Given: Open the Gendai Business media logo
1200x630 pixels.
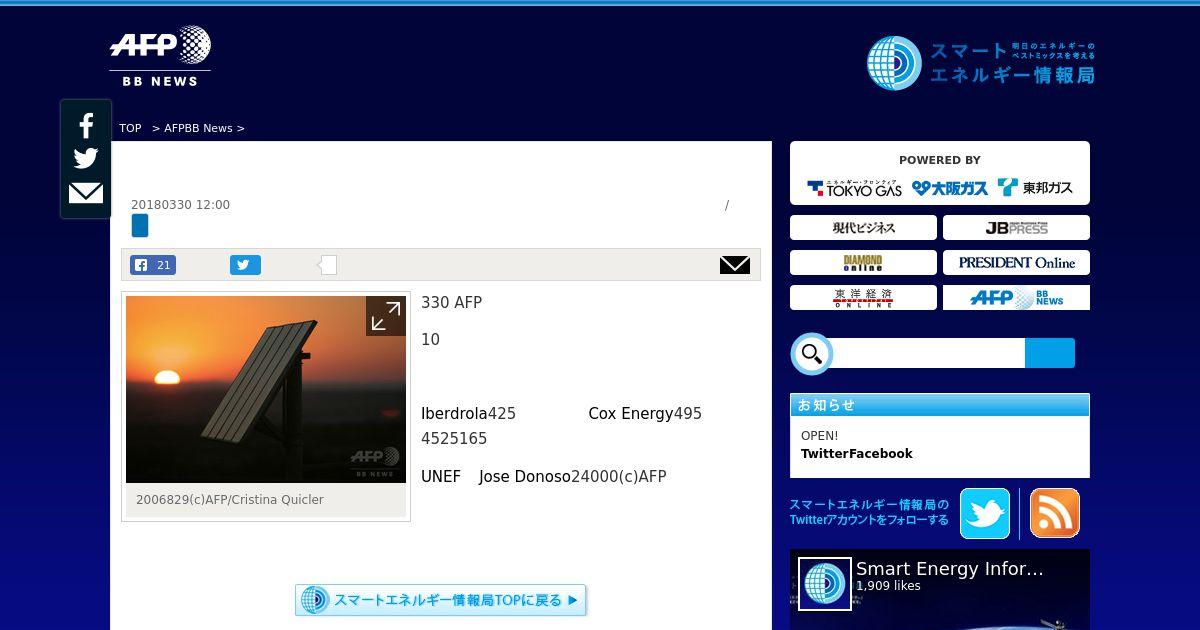Looking at the screenshot, I should pyautogui.click(x=863, y=228).
